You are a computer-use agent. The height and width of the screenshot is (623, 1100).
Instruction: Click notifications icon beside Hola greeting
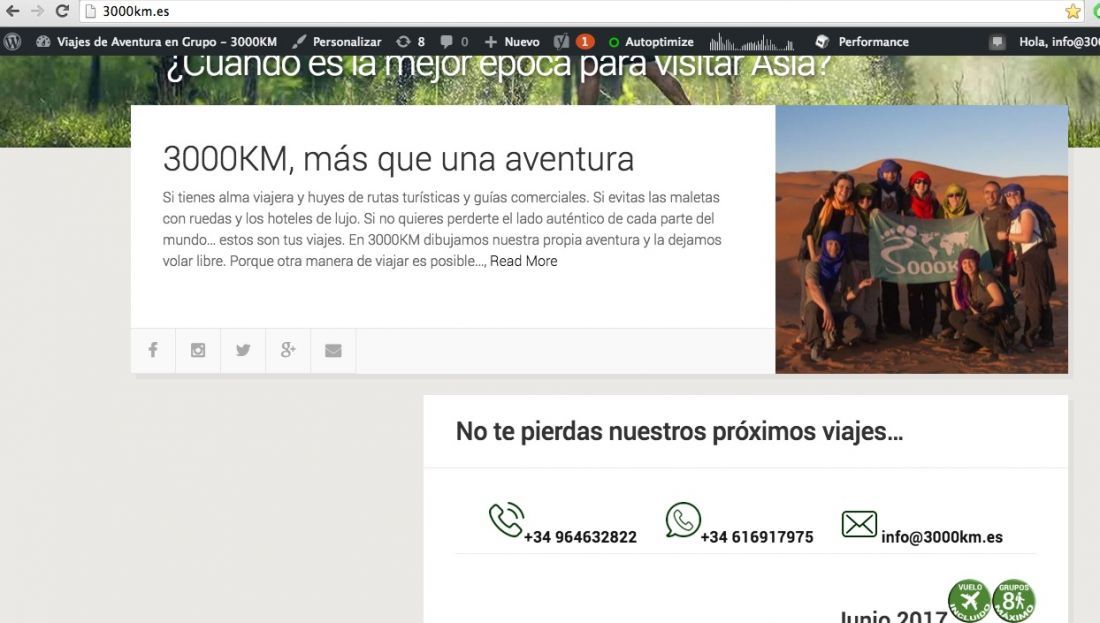[997, 42]
